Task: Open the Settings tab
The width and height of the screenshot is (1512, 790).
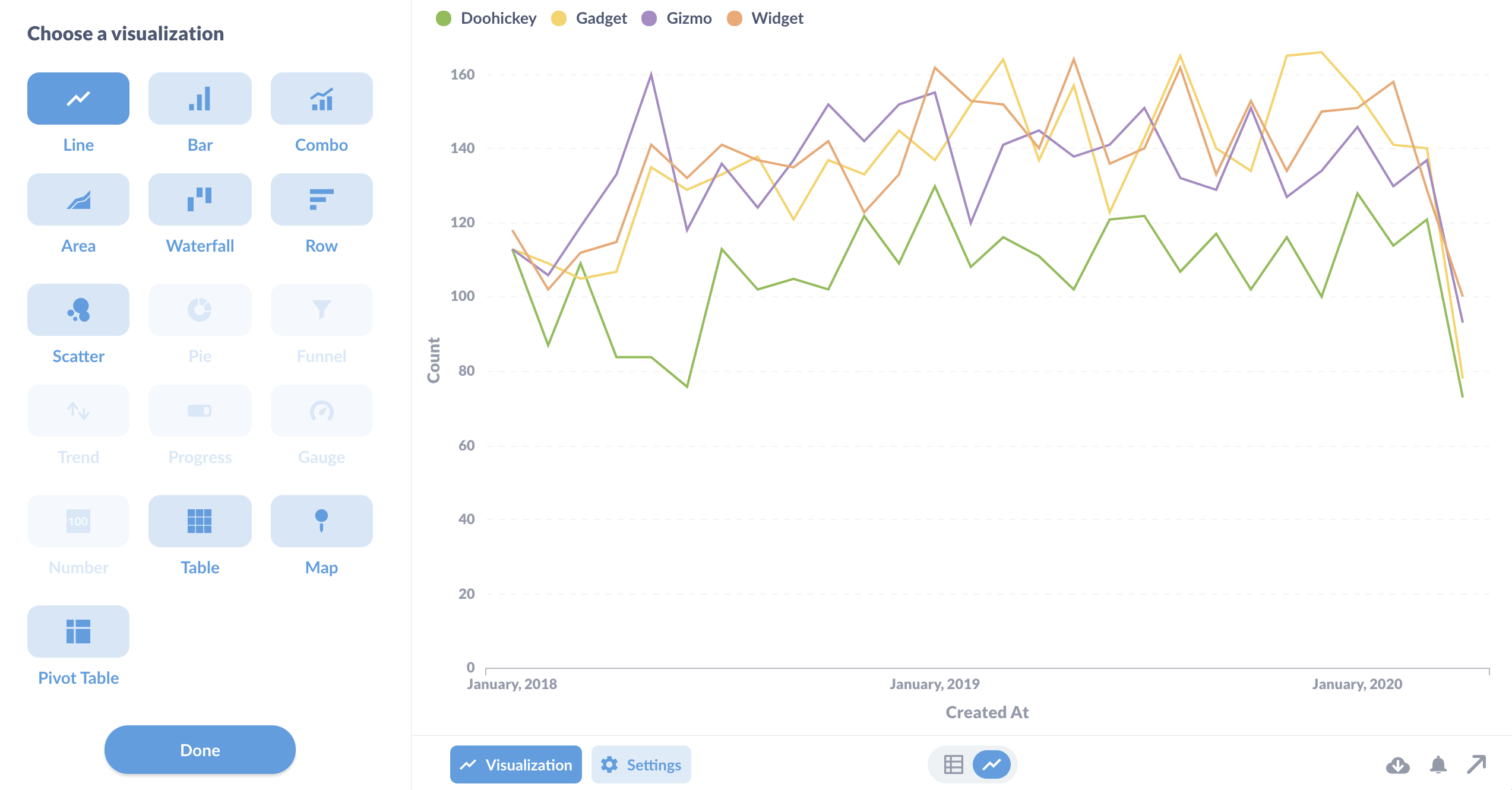Action: (x=641, y=764)
